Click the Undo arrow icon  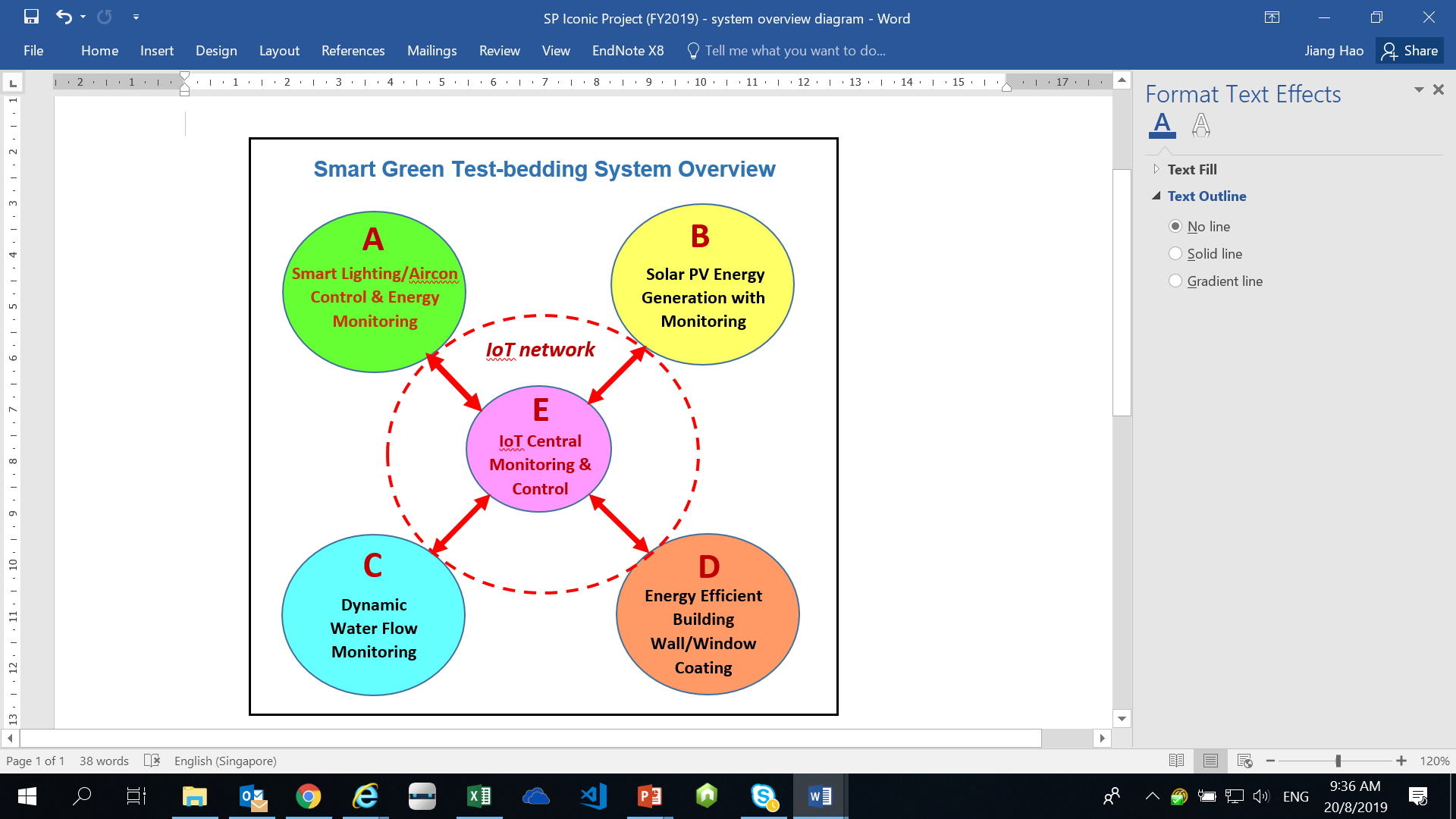[64, 17]
